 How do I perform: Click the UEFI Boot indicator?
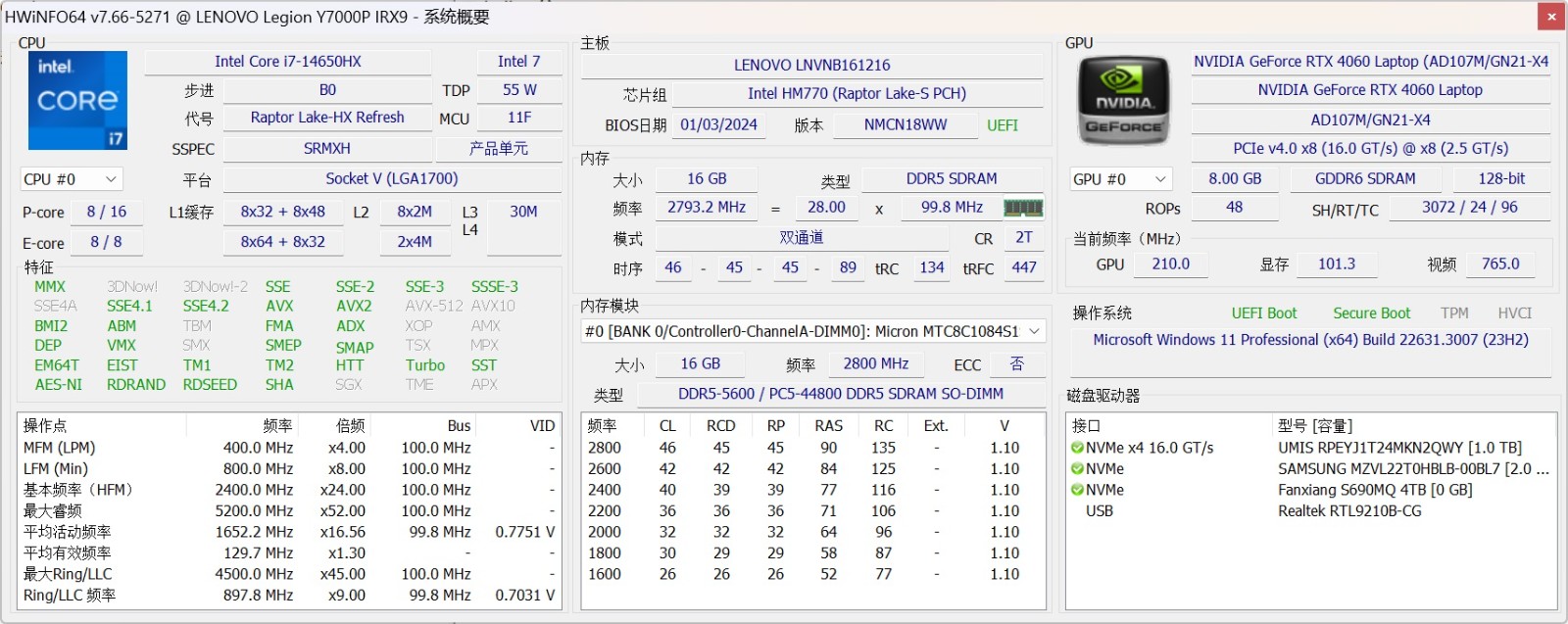1263,313
